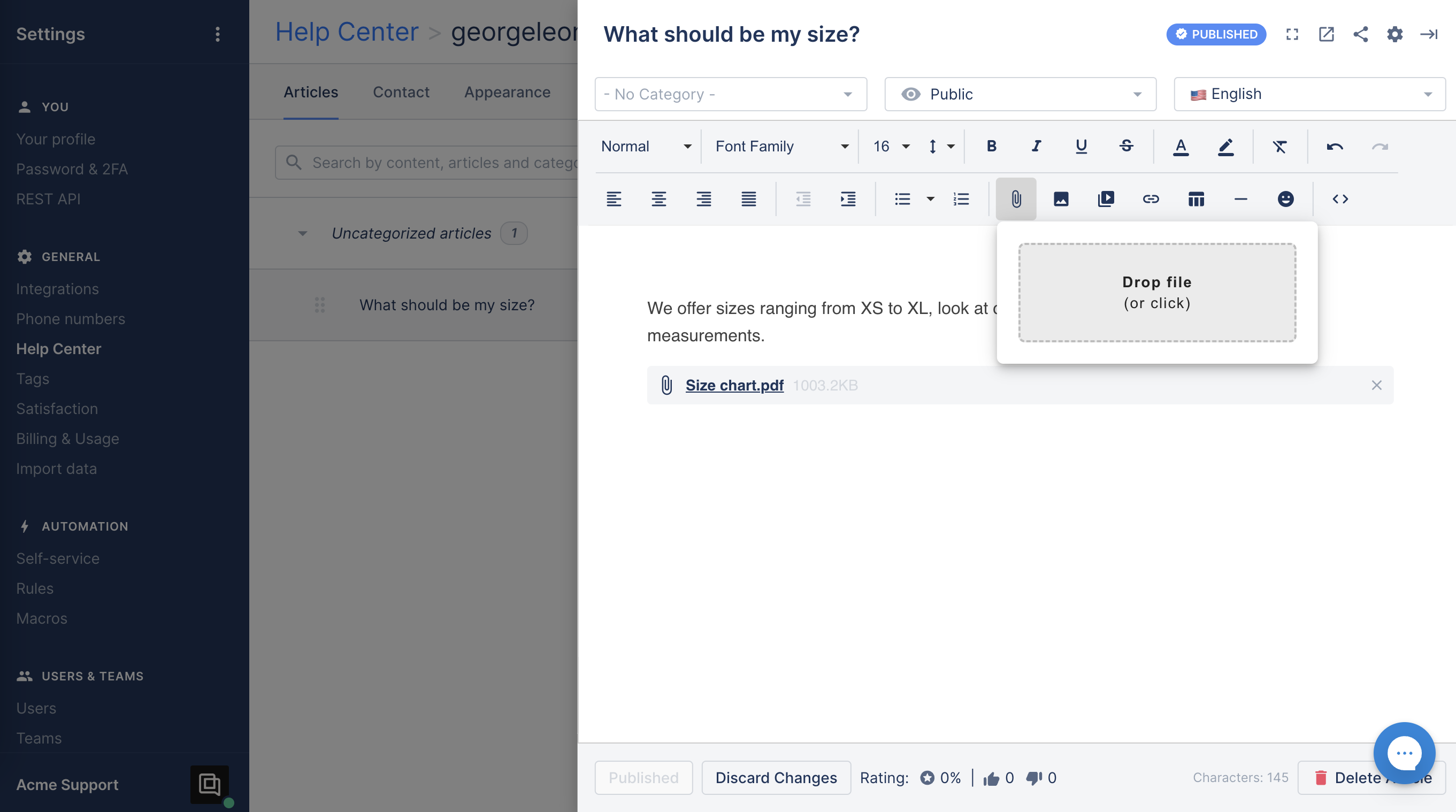Expand the English language selector
The image size is (1456, 812).
pyautogui.click(x=1309, y=94)
